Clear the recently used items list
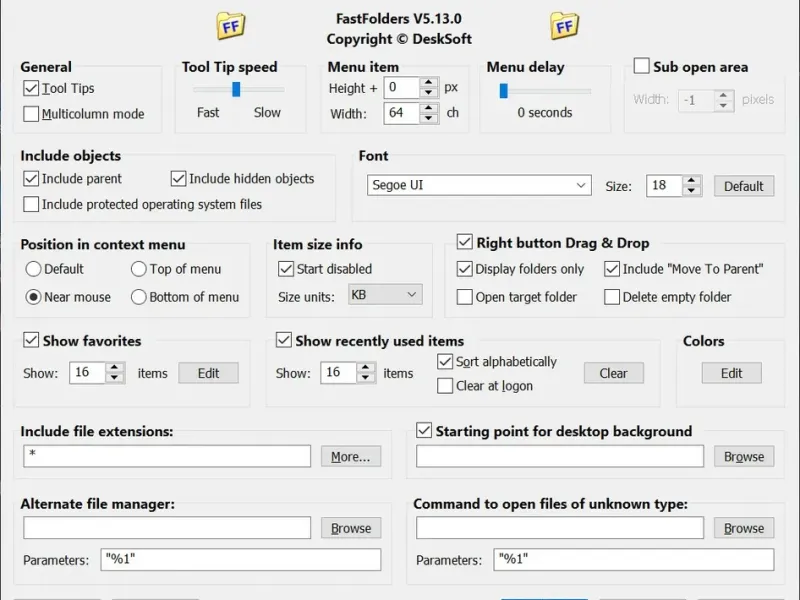800x600 pixels. click(613, 373)
